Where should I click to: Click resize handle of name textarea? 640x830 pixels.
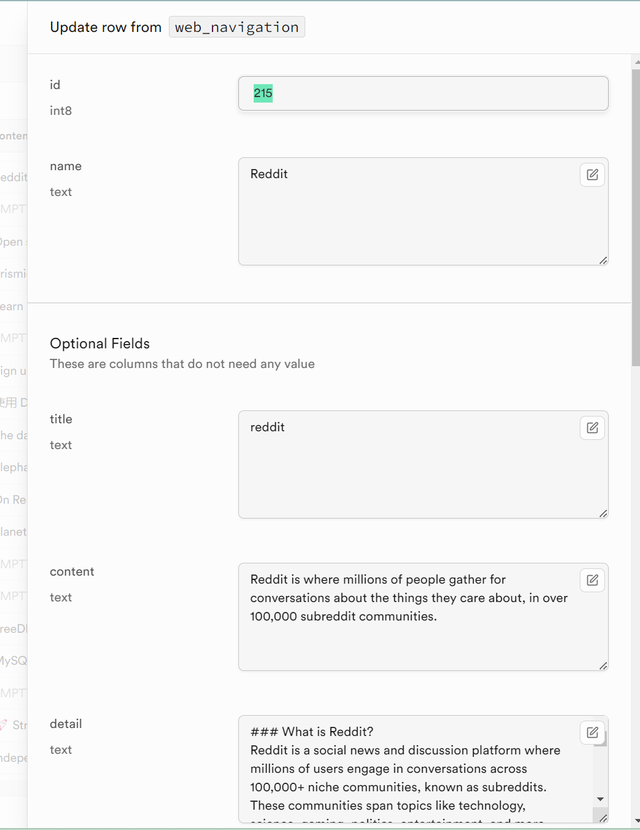(x=603, y=260)
